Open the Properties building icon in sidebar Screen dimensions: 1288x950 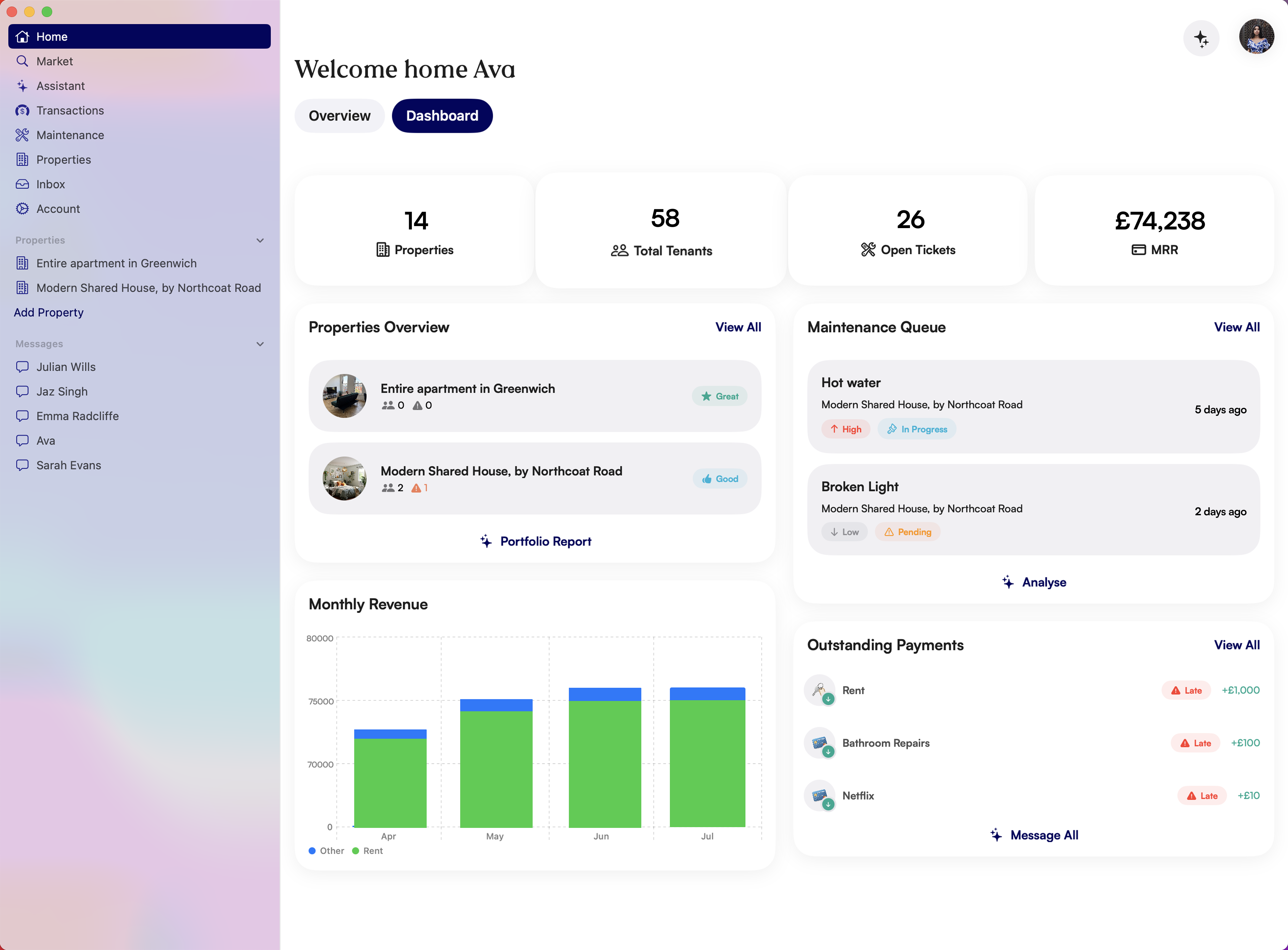pos(22,159)
